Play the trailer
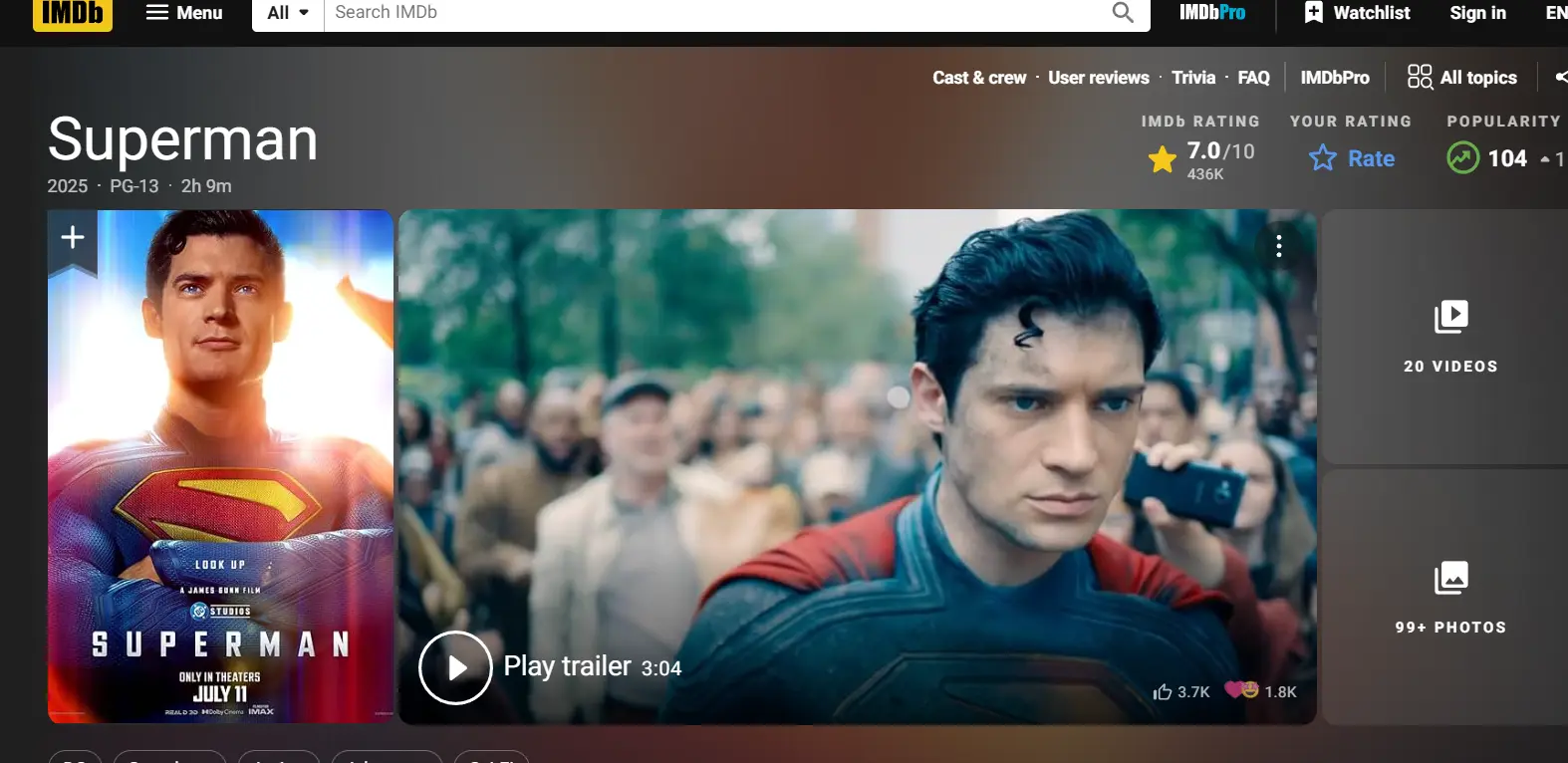The image size is (1568, 763). [x=456, y=667]
